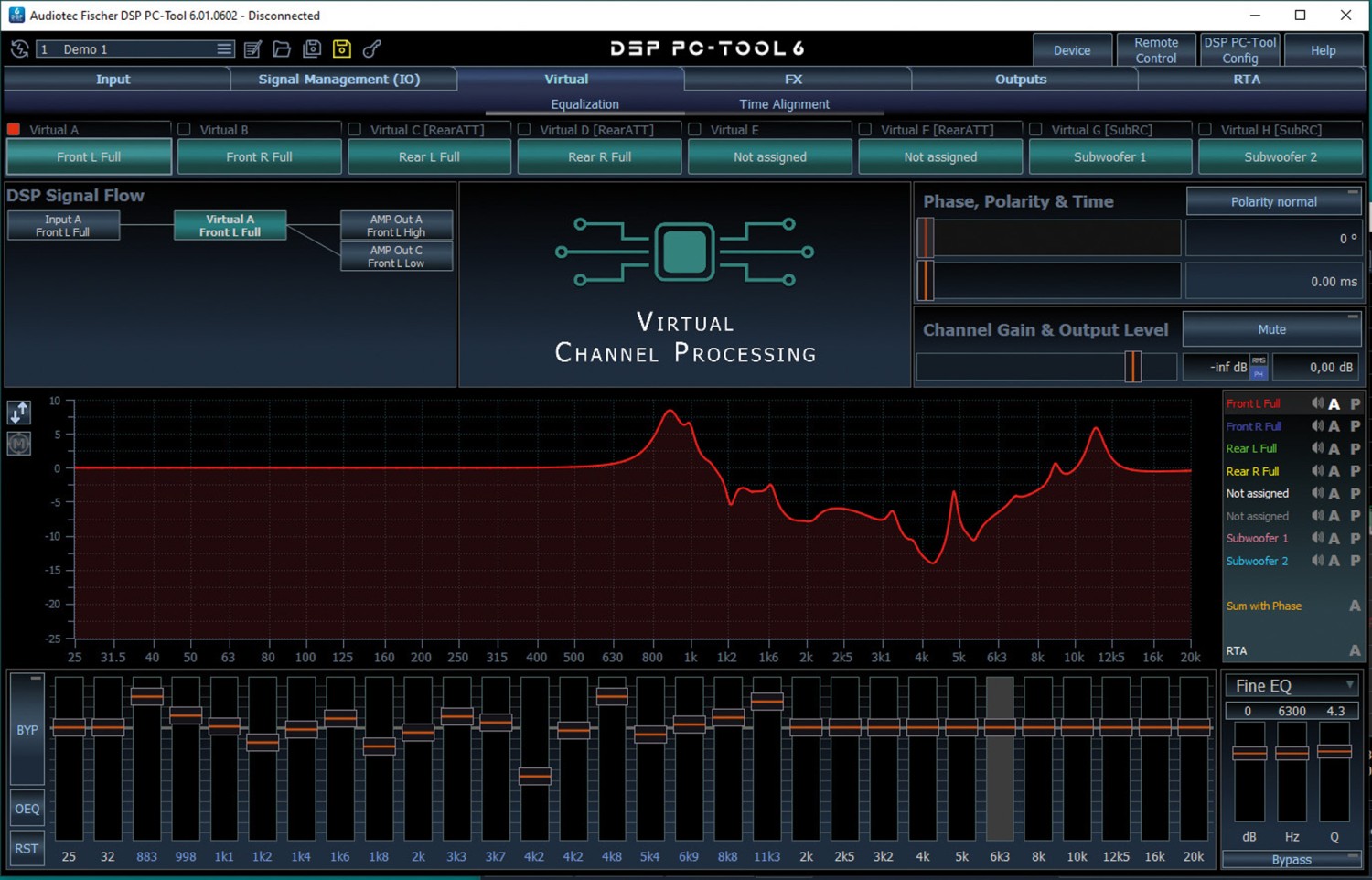The image size is (1372, 880).
Task: Select the Subwoofer 1 channel button
Action: [1109, 156]
